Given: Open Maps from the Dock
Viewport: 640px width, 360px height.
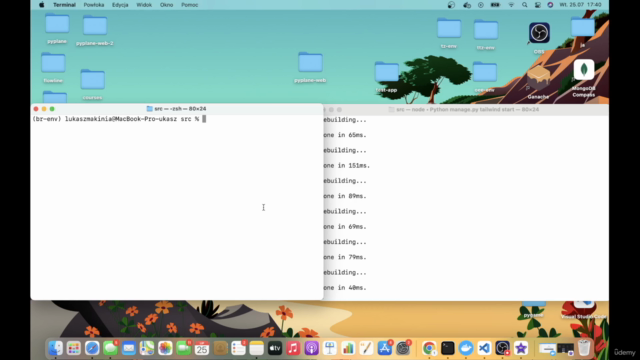Looking at the screenshot, I should (147, 348).
